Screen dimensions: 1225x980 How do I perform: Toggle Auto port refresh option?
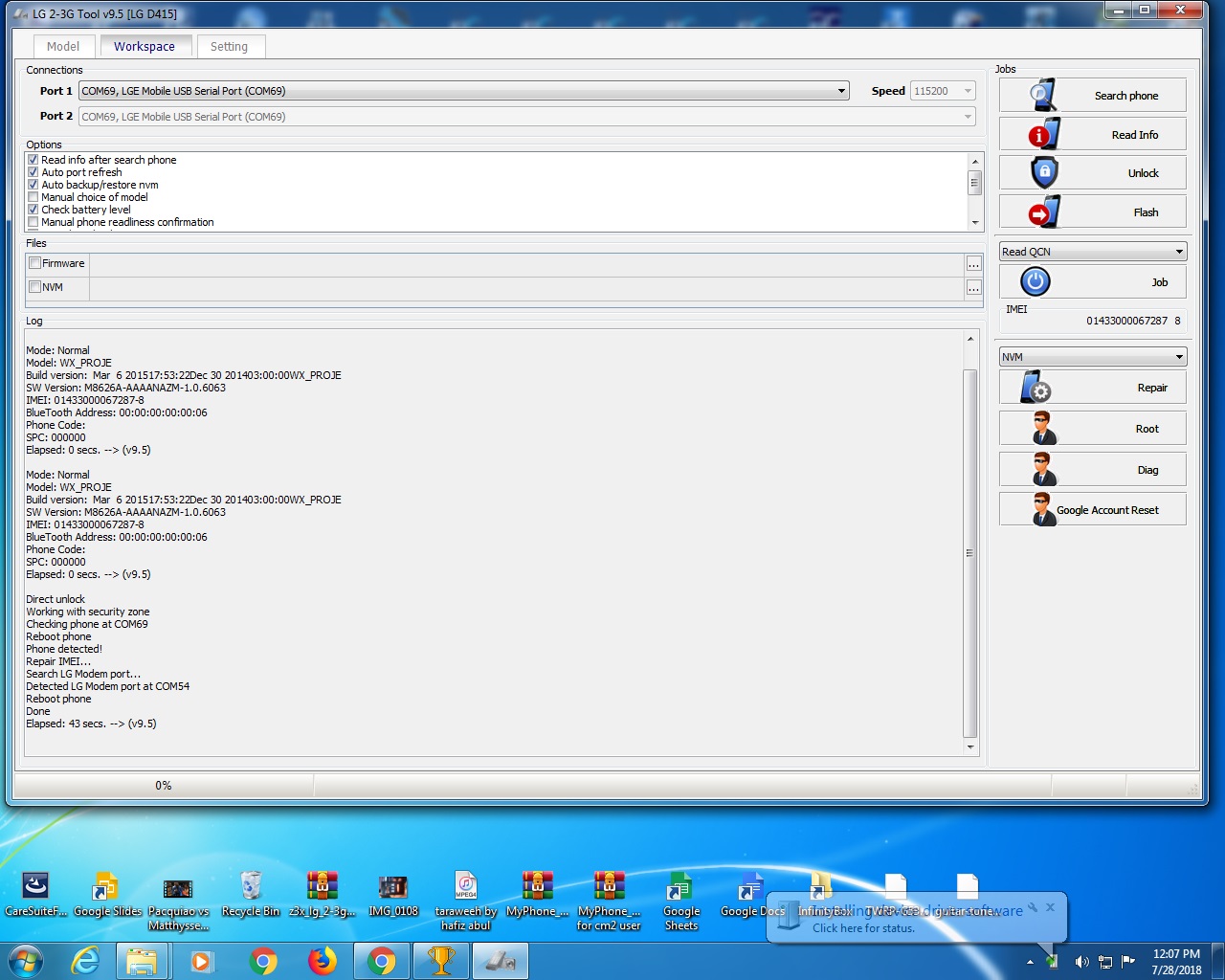(x=33, y=172)
